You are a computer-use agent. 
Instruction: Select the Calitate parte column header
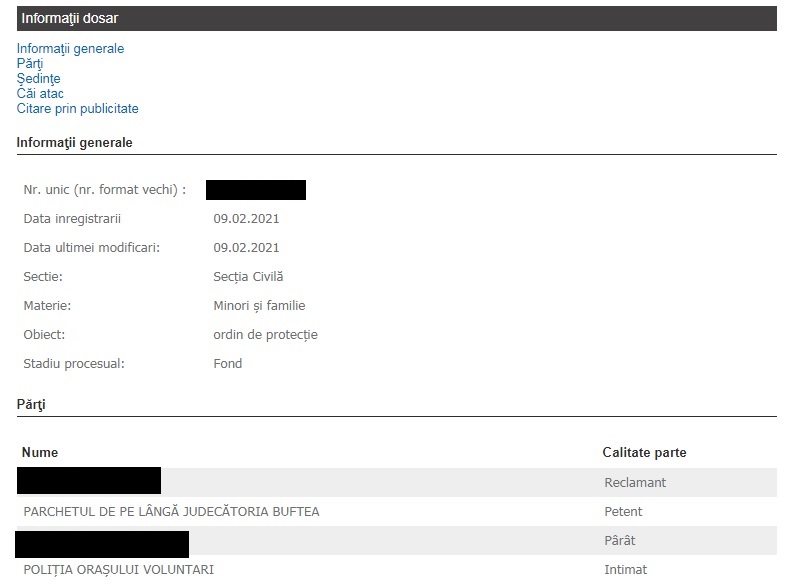pos(644,453)
